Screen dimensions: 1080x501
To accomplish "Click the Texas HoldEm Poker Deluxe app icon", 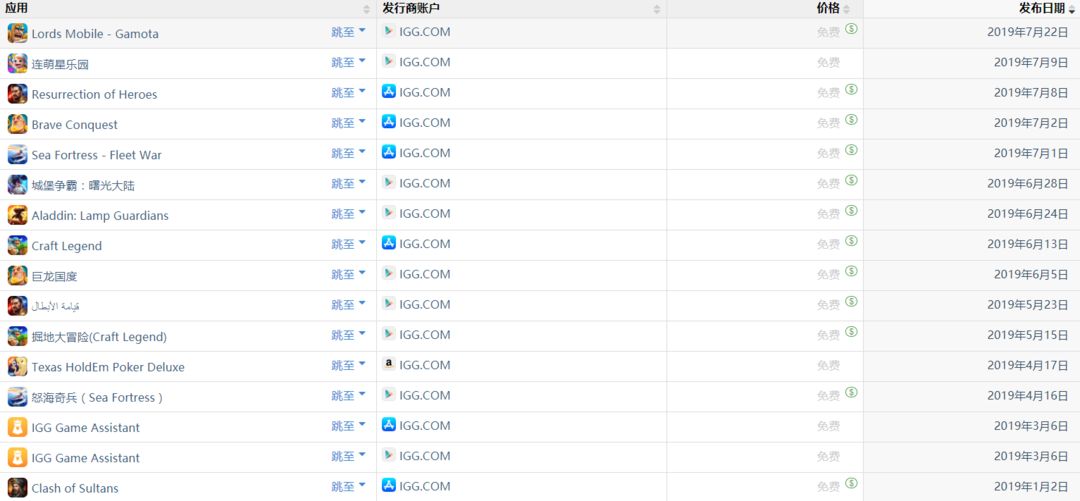I will coord(17,367).
